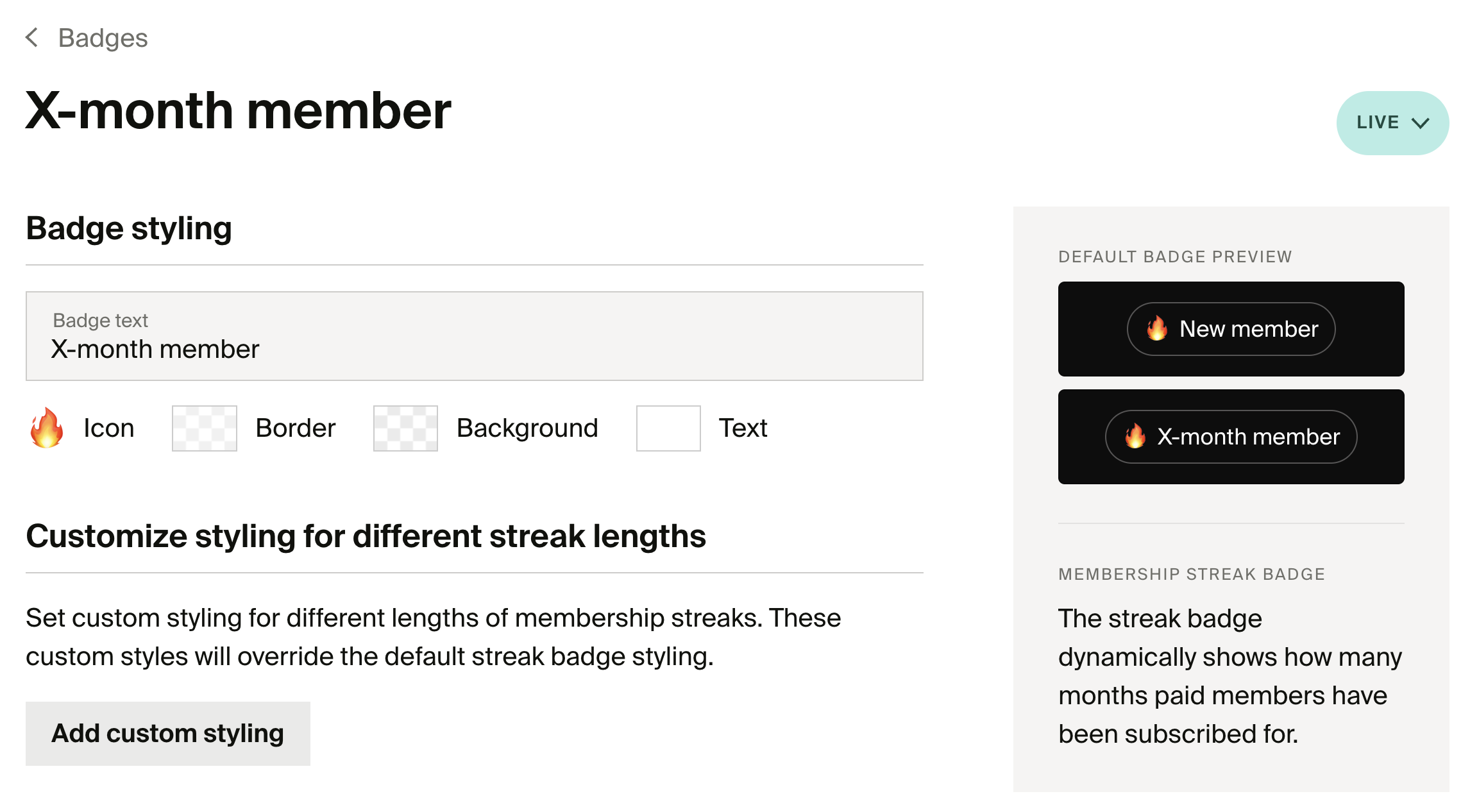This screenshot has height=812, width=1470.
Task: Click the New member badge preview
Action: point(1231,329)
